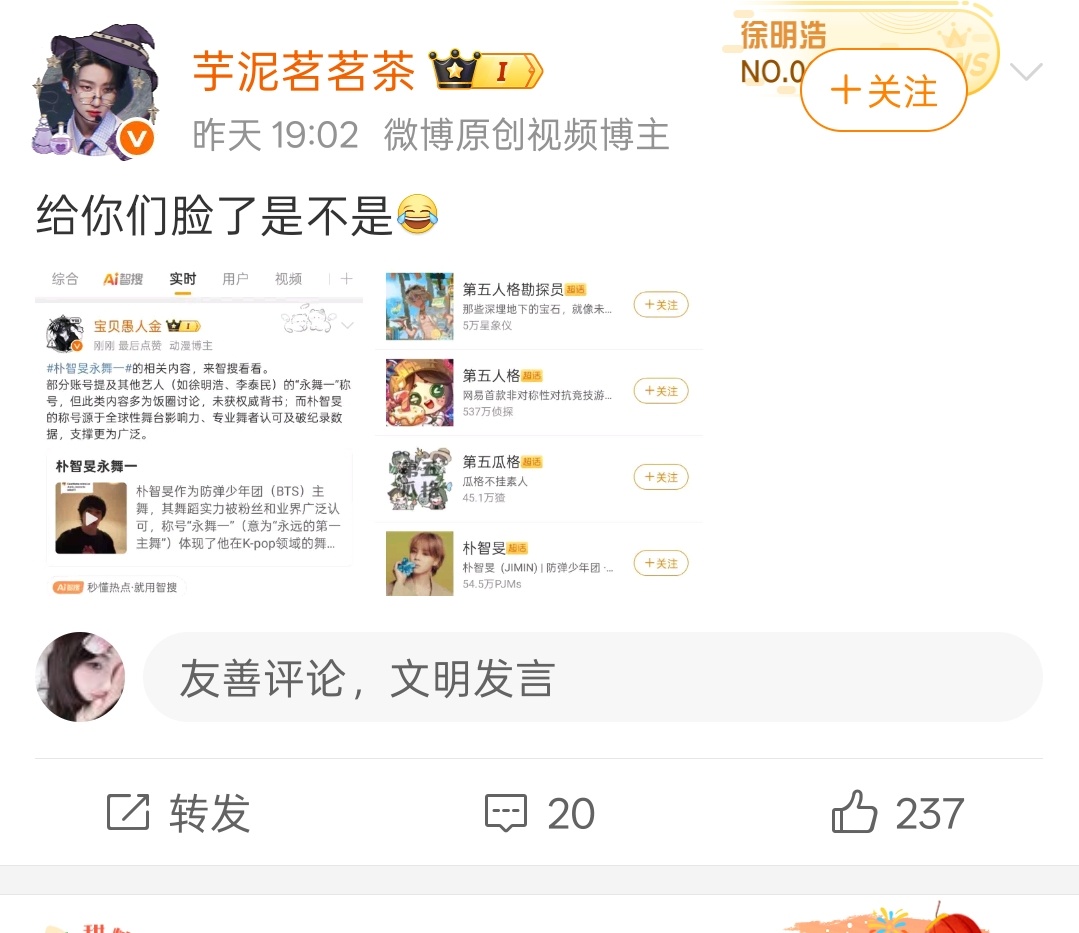This screenshot has height=933, width=1079.
Task: Click the 微博原创视频博主 label
Action: (526, 134)
